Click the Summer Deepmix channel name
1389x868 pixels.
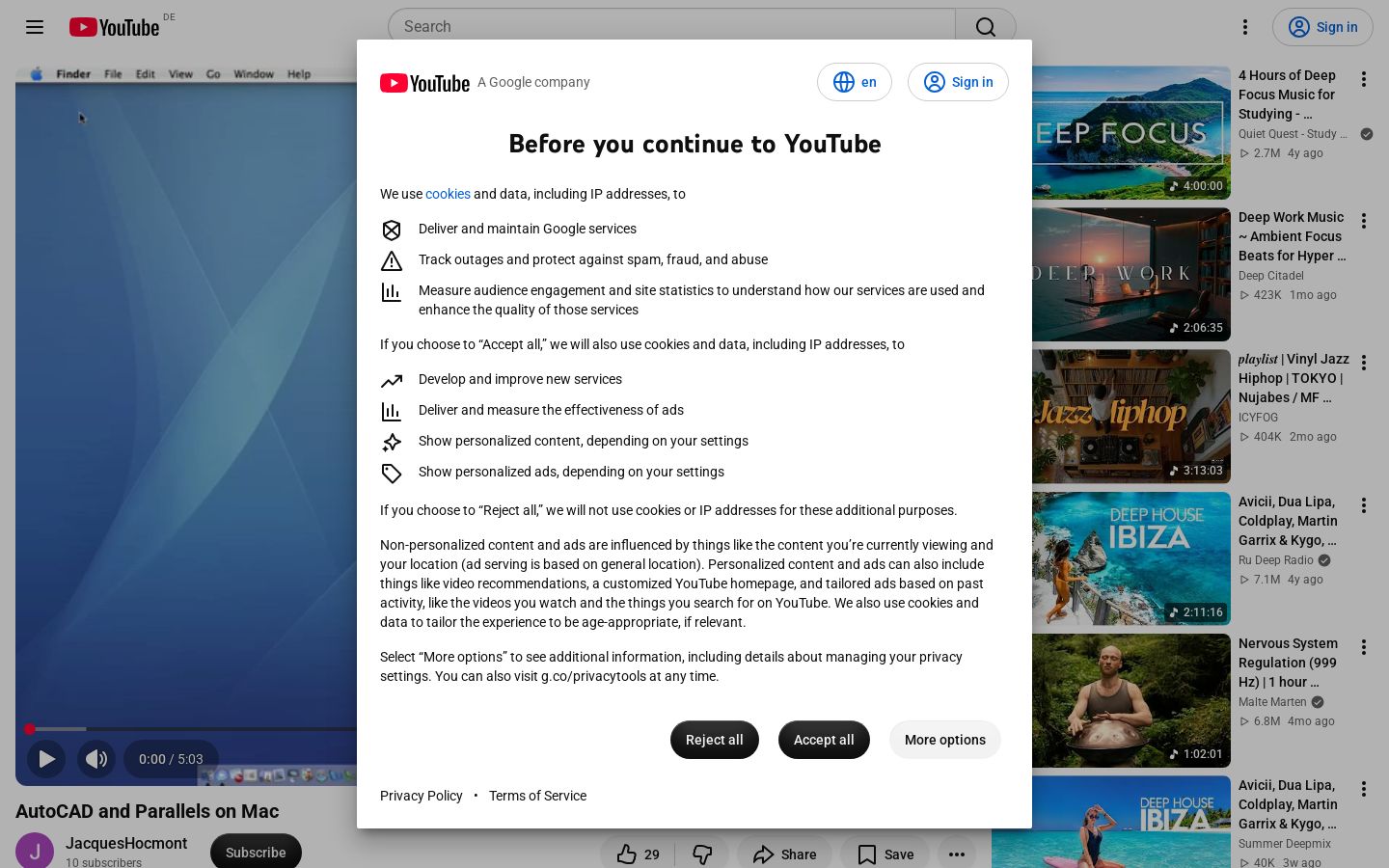click(x=1285, y=844)
